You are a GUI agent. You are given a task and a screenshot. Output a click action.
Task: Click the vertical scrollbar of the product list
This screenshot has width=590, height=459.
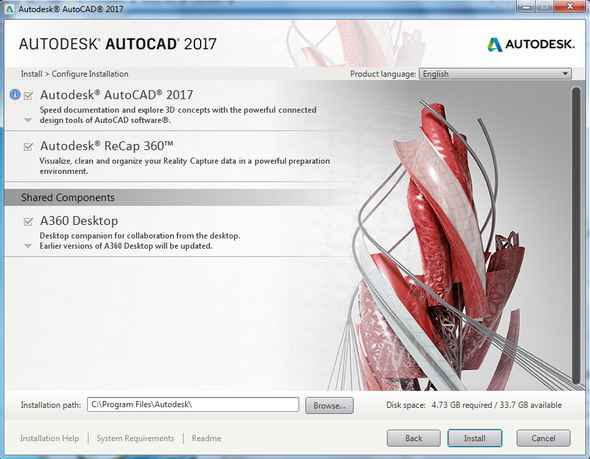coord(576,235)
